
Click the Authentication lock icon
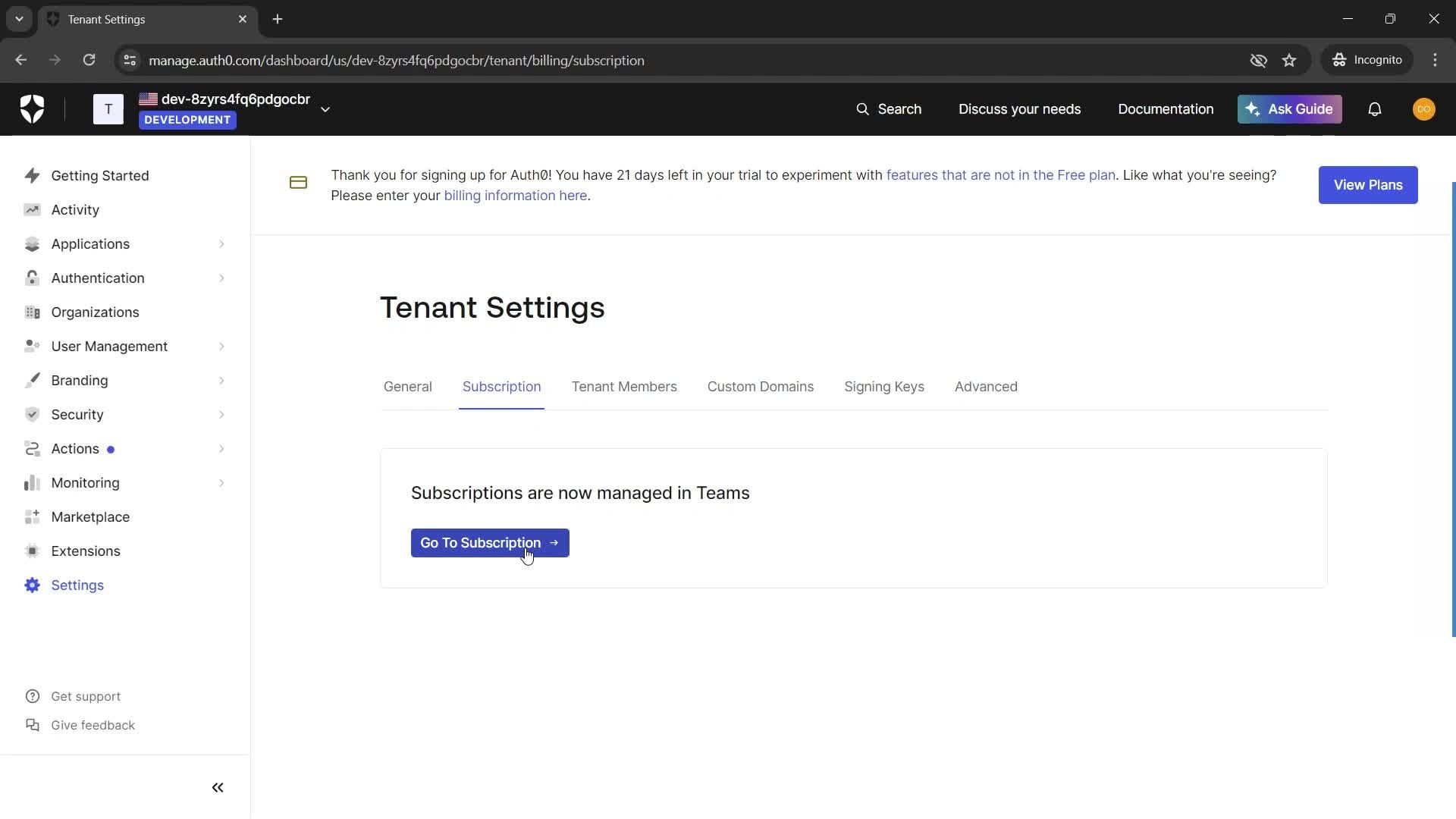click(x=32, y=278)
